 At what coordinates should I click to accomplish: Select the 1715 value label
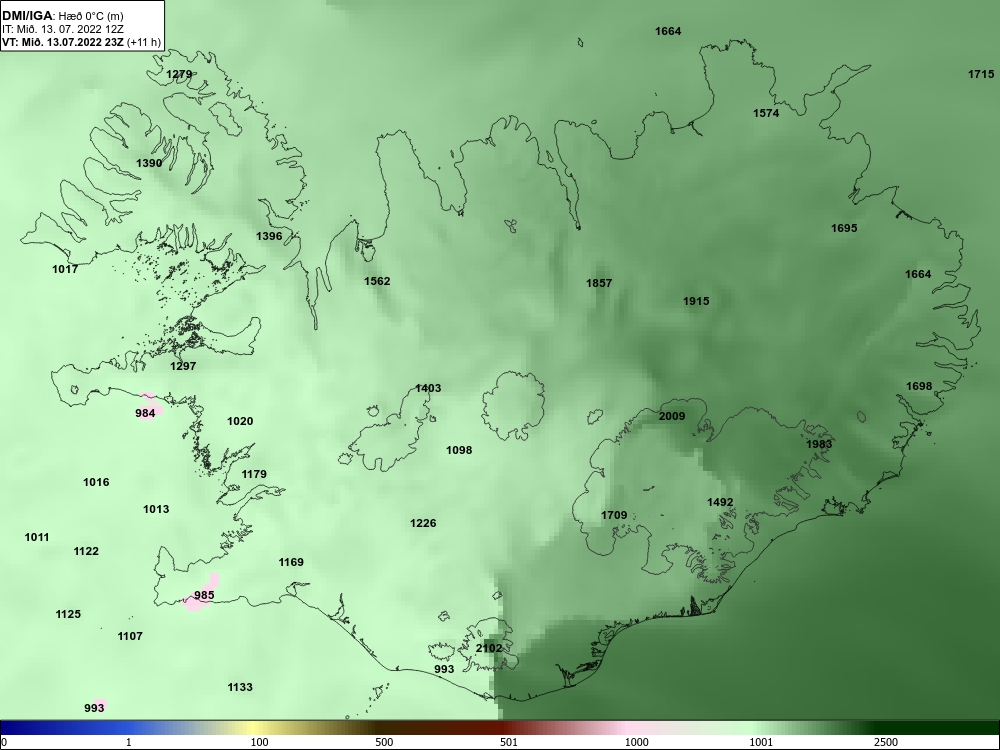pos(981,75)
